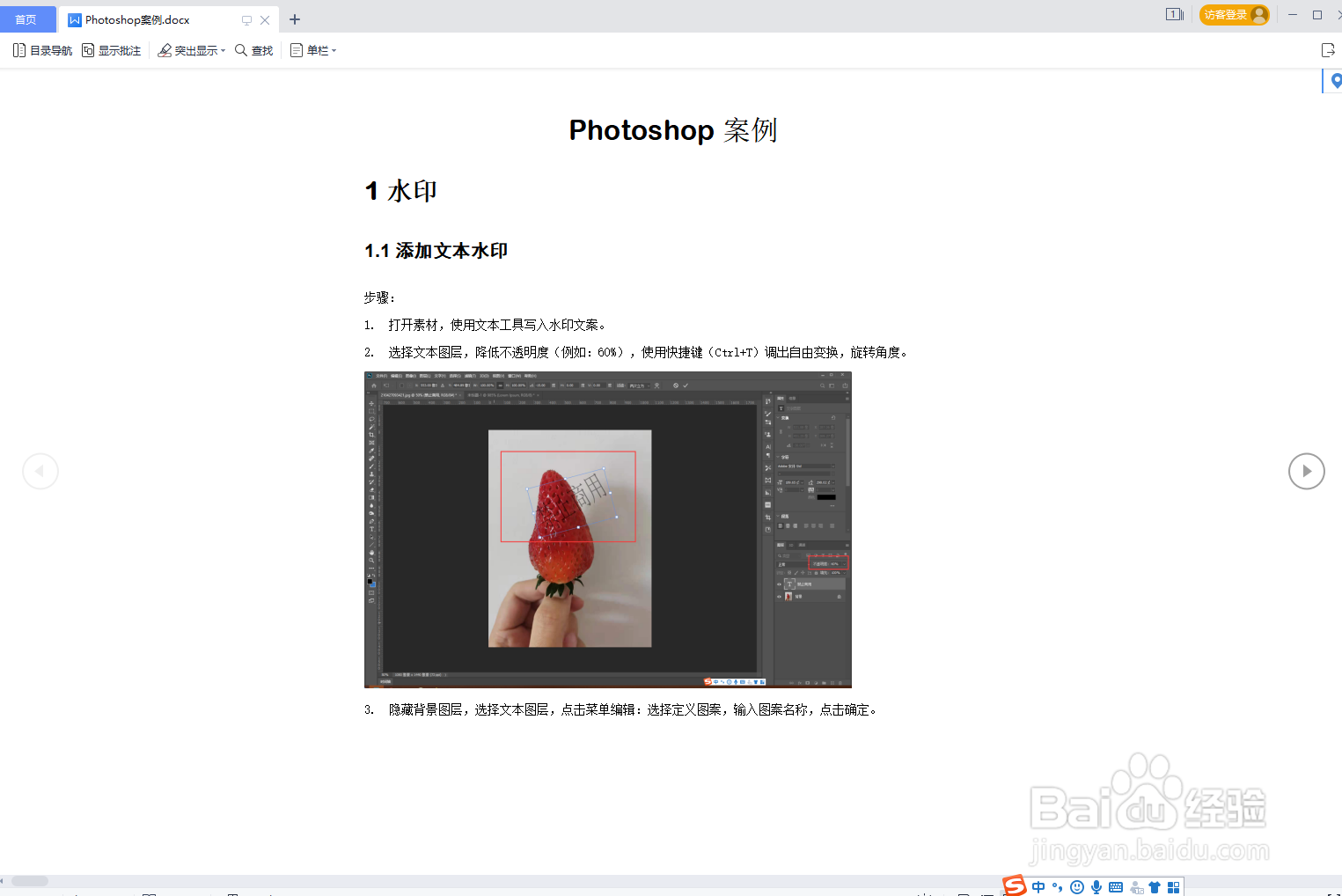Click the Sogou S input method logo
The width and height of the screenshot is (1342, 896).
[1015, 885]
